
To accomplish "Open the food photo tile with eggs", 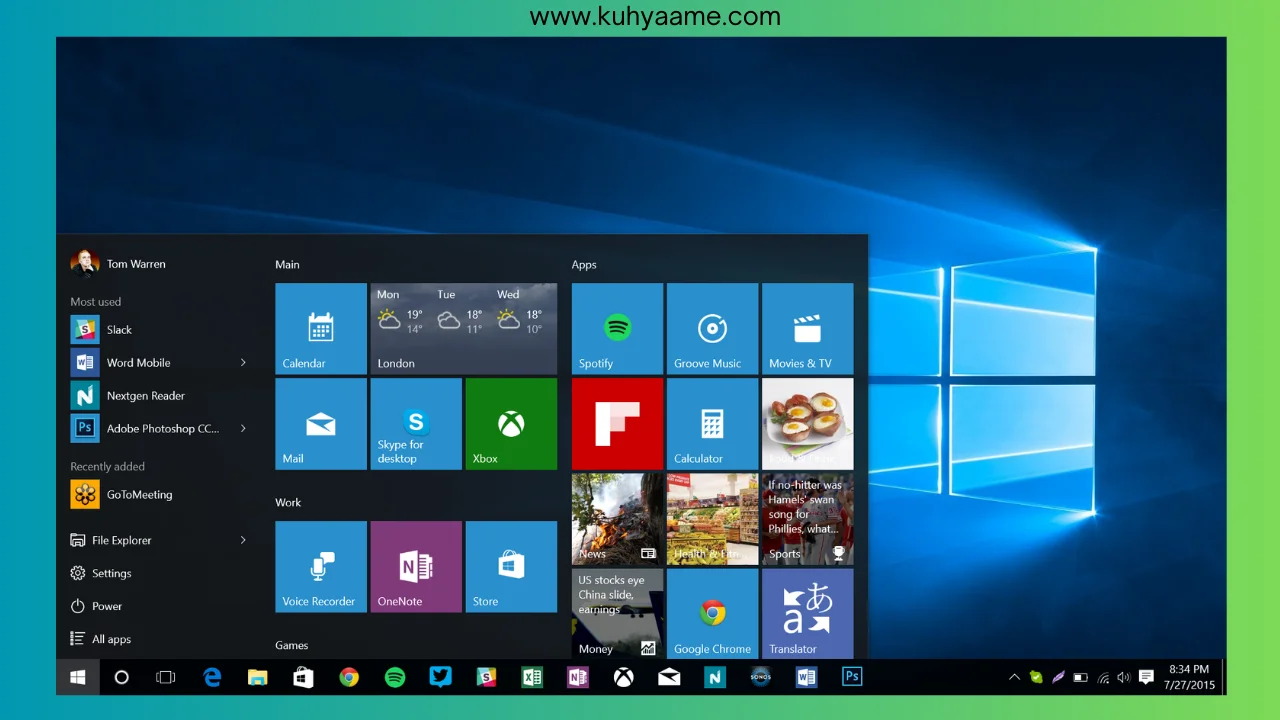I will (808, 424).
